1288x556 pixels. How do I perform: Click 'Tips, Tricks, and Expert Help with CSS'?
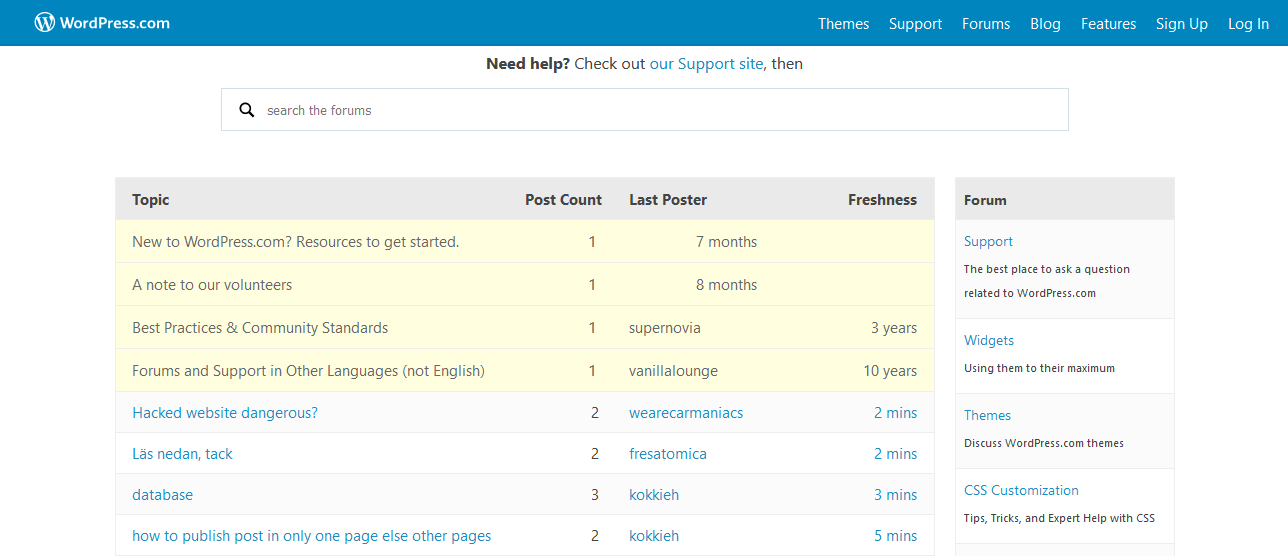coord(1059,518)
